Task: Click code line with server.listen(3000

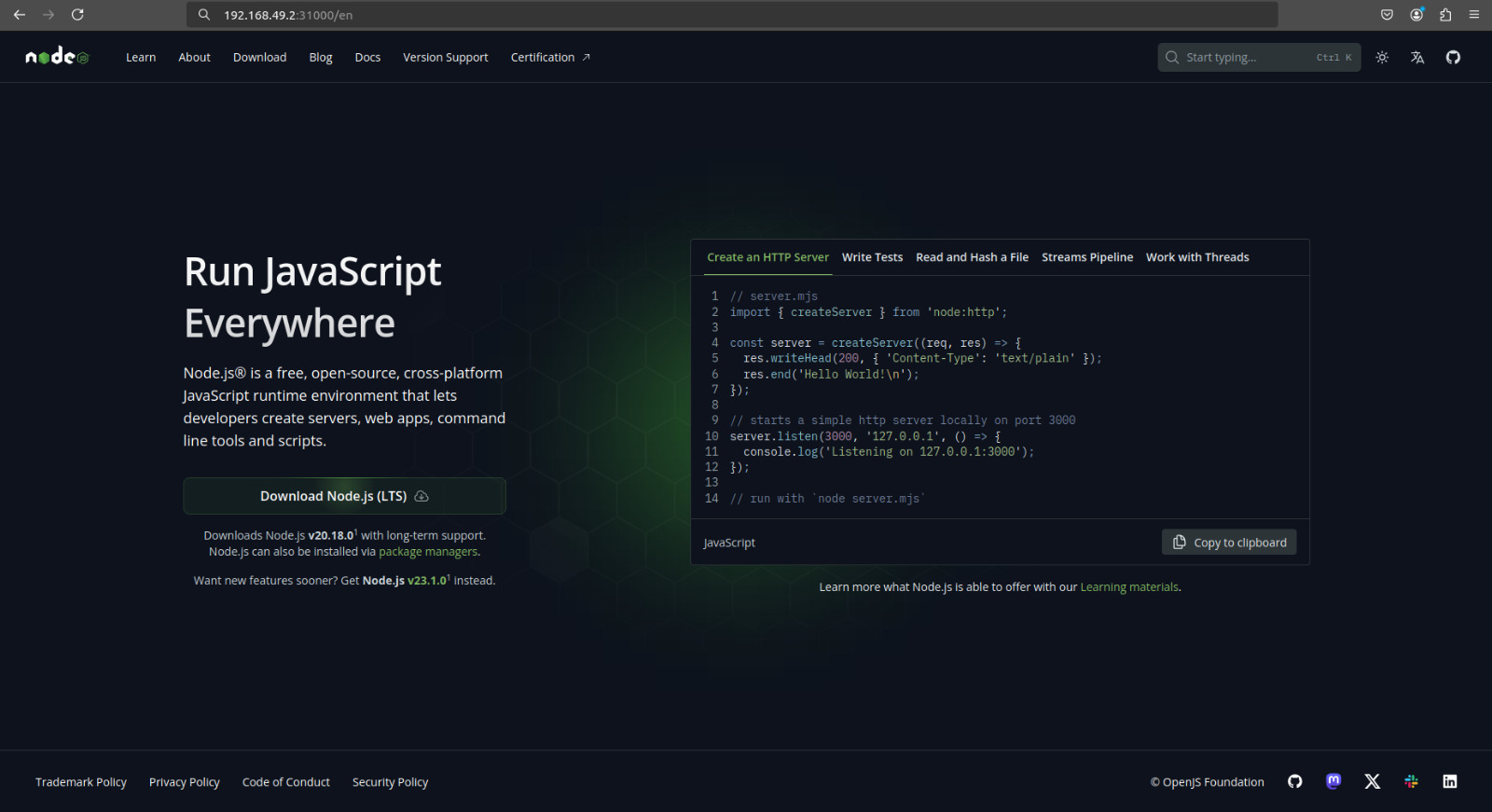Action: pos(865,436)
